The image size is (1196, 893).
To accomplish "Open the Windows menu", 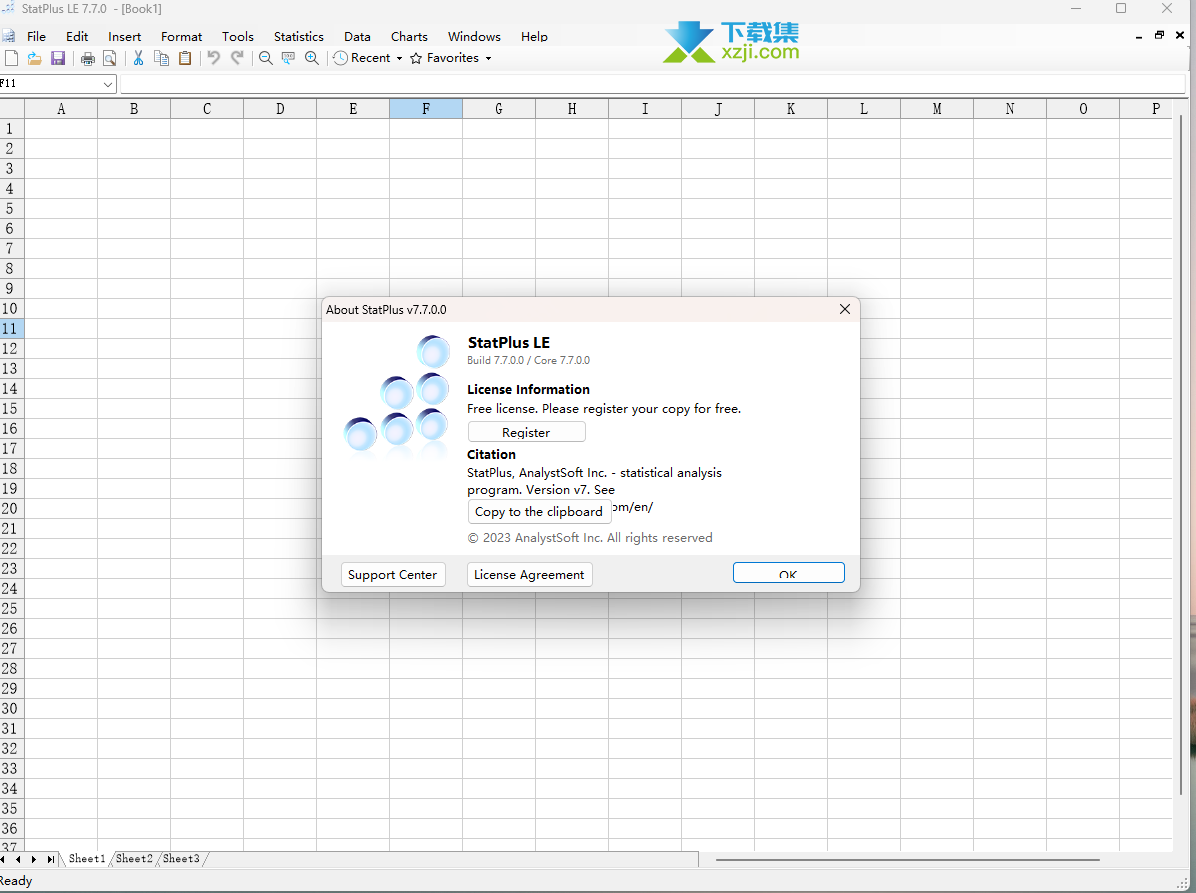I will 474,37.
